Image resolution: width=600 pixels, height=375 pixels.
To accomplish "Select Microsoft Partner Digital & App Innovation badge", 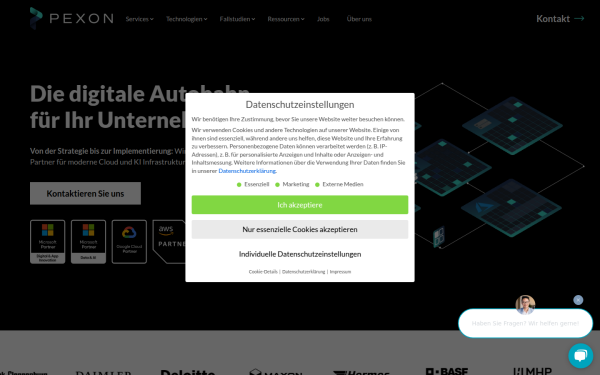I will (47, 241).
